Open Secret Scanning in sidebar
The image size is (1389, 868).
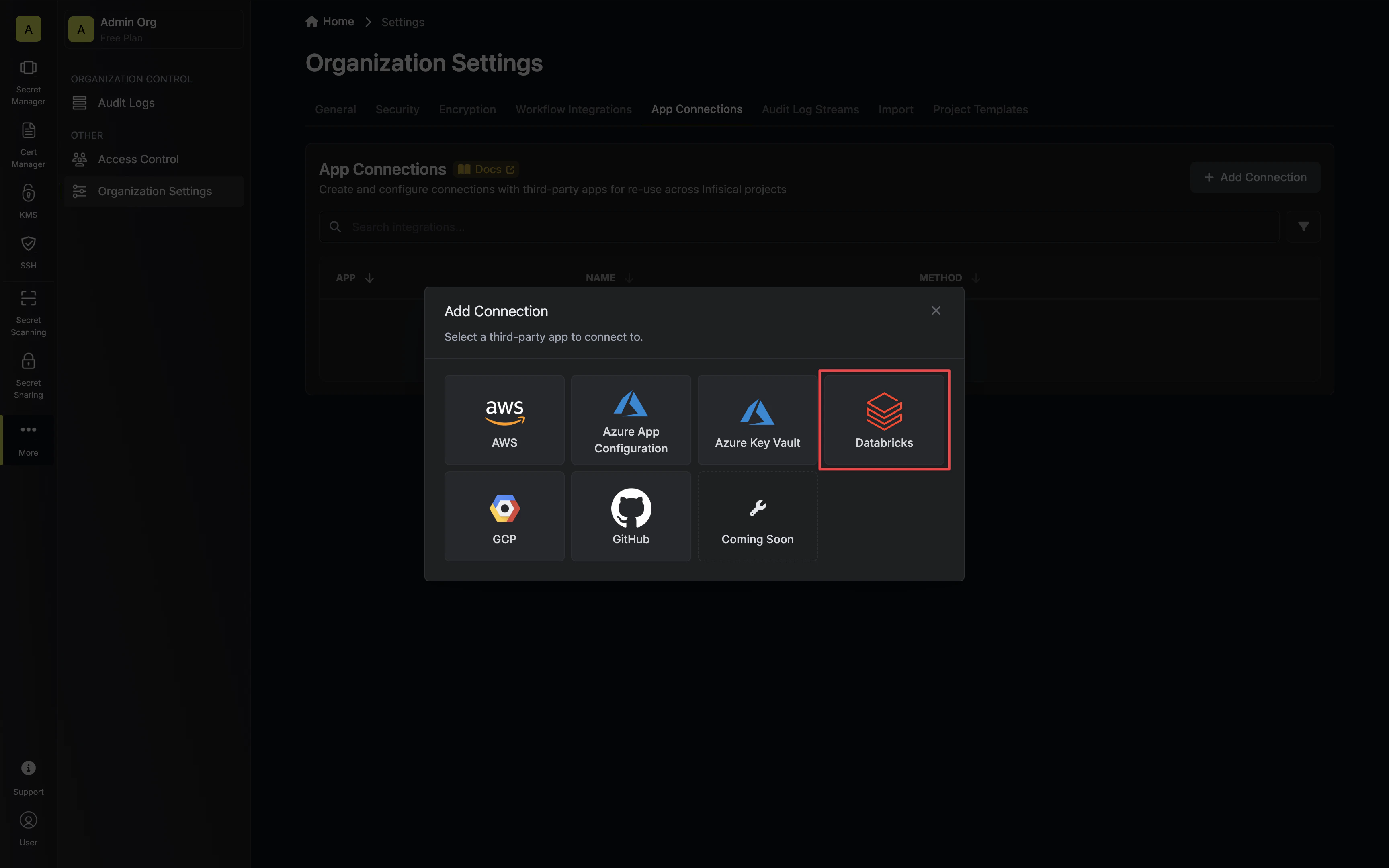point(28,313)
